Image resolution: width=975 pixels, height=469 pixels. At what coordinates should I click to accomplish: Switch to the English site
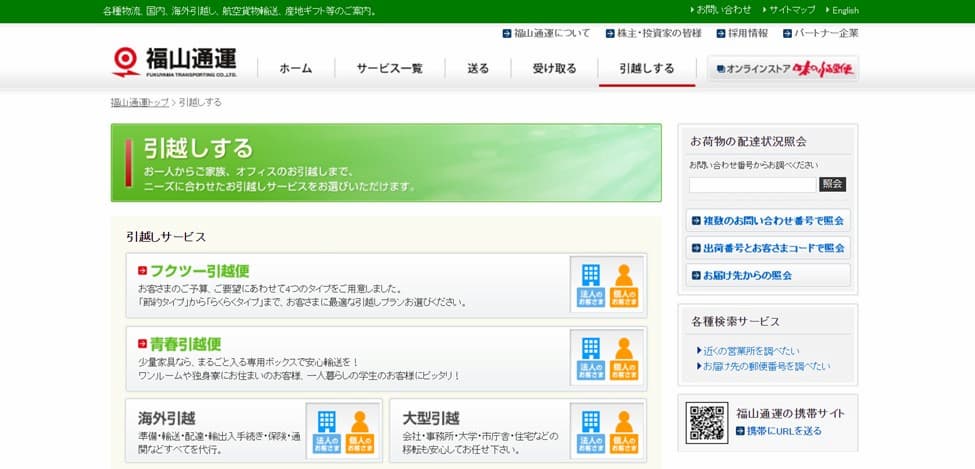845,10
